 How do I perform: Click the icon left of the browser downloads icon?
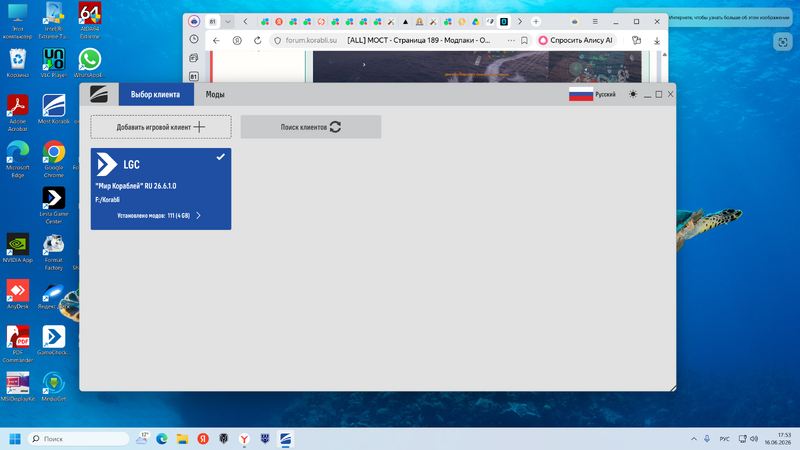pos(636,40)
